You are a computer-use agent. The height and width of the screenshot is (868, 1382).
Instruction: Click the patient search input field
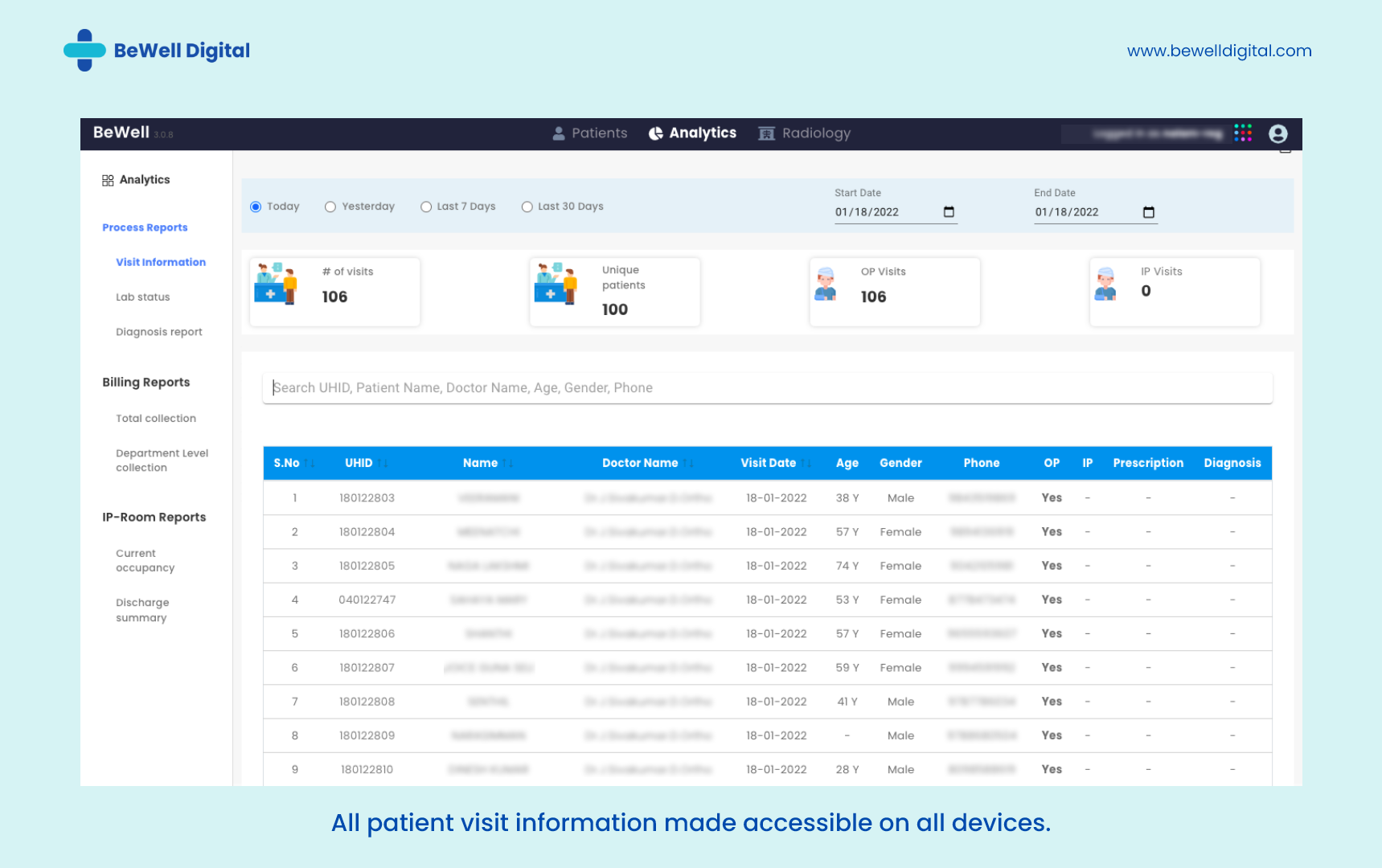coord(767,387)
